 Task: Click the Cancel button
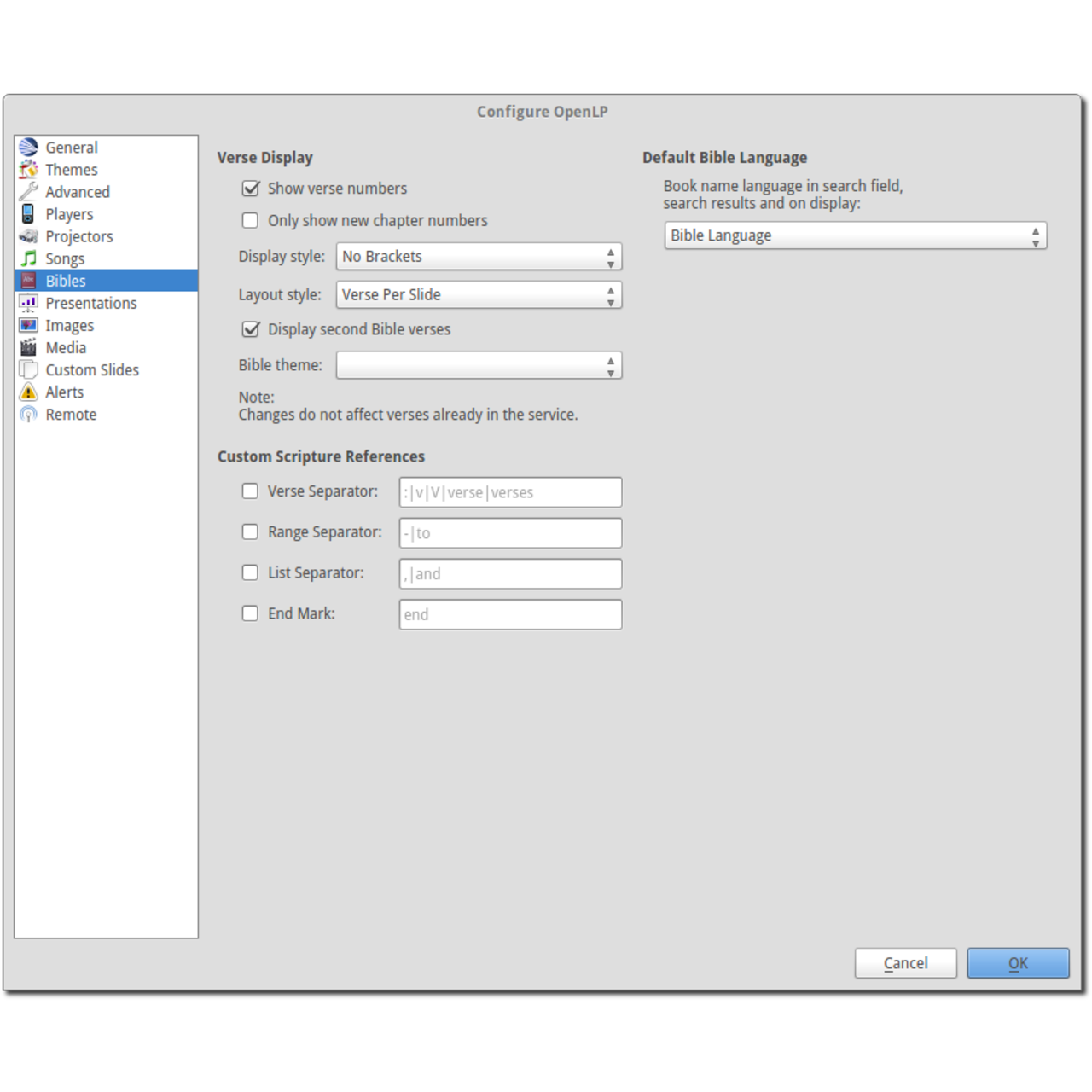coord(905,963)
